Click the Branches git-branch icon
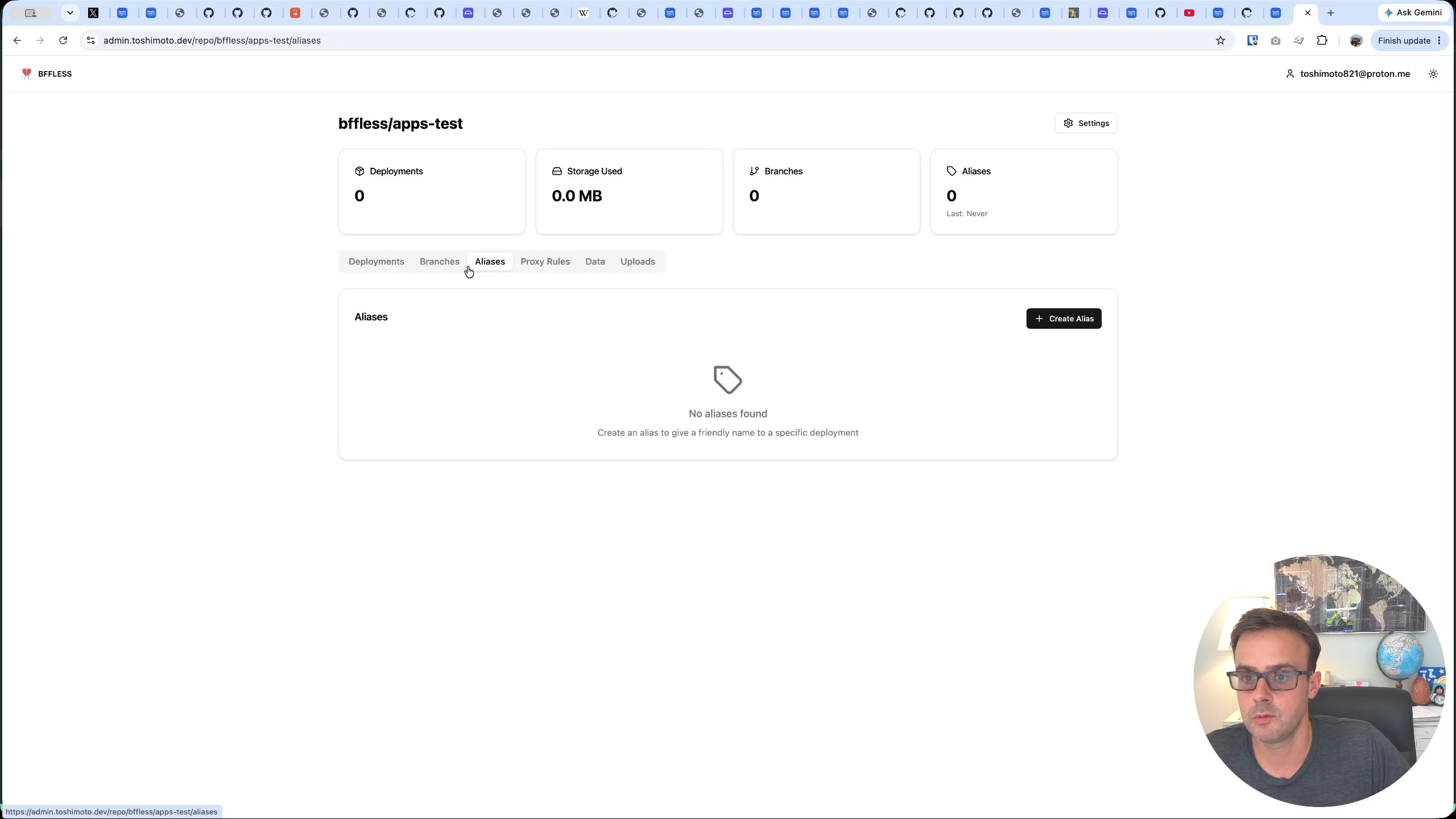The image size is (1456, 819). (x=754, y=171)
